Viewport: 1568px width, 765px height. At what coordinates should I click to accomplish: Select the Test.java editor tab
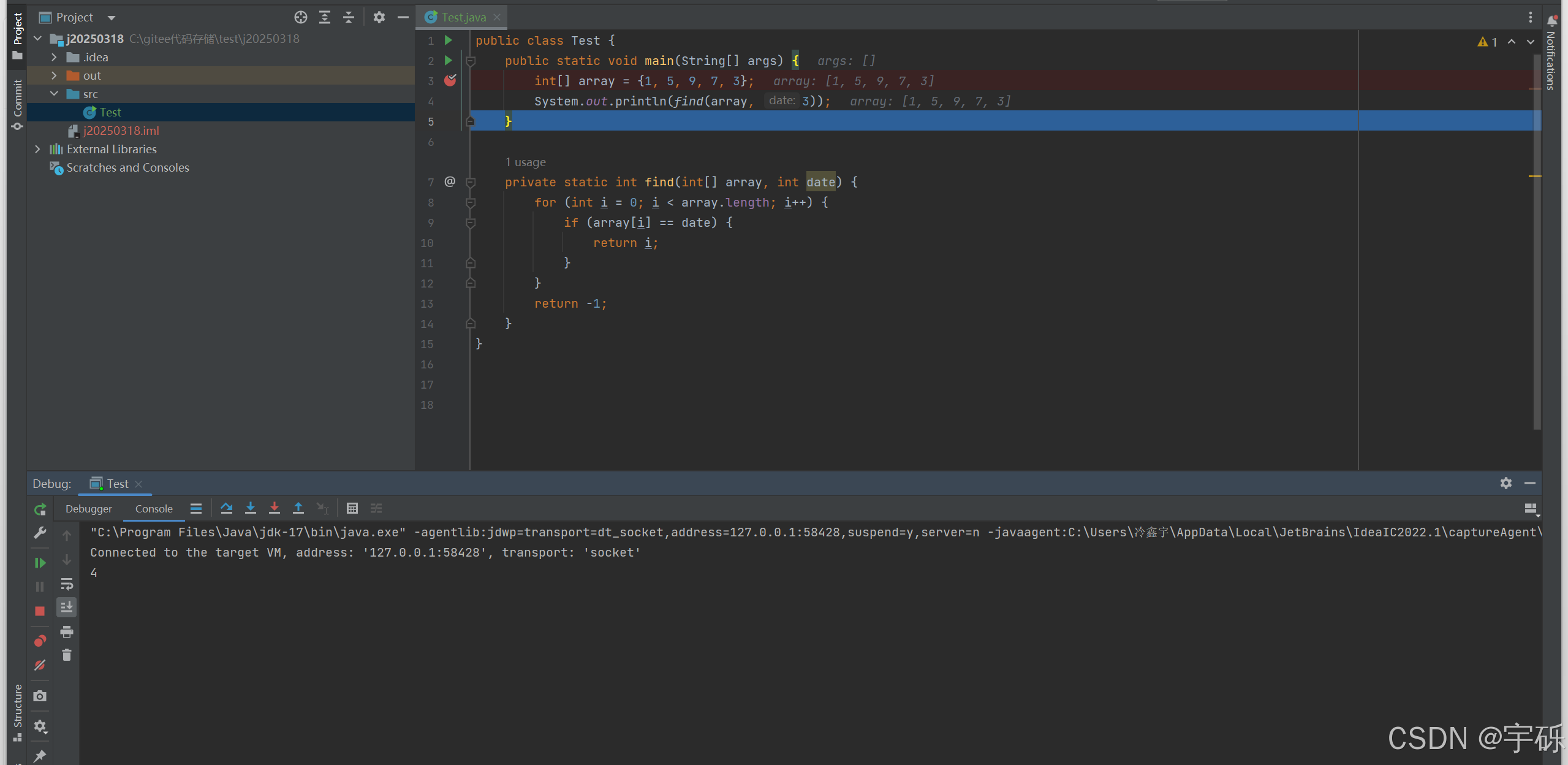463,17
